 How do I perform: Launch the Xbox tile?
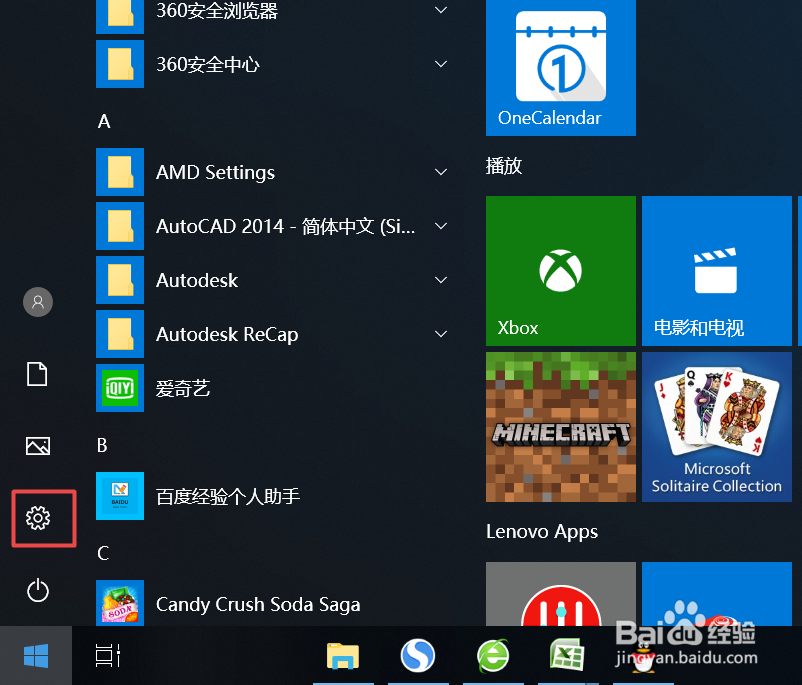[x=560, y=270]
